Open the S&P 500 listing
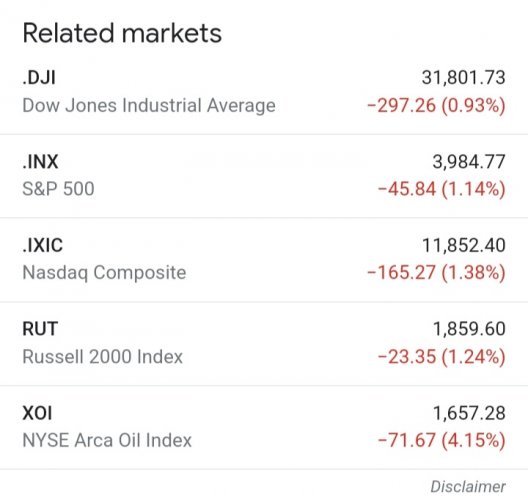The width and height of the screenshot is (528, 500). click(58, 189)
